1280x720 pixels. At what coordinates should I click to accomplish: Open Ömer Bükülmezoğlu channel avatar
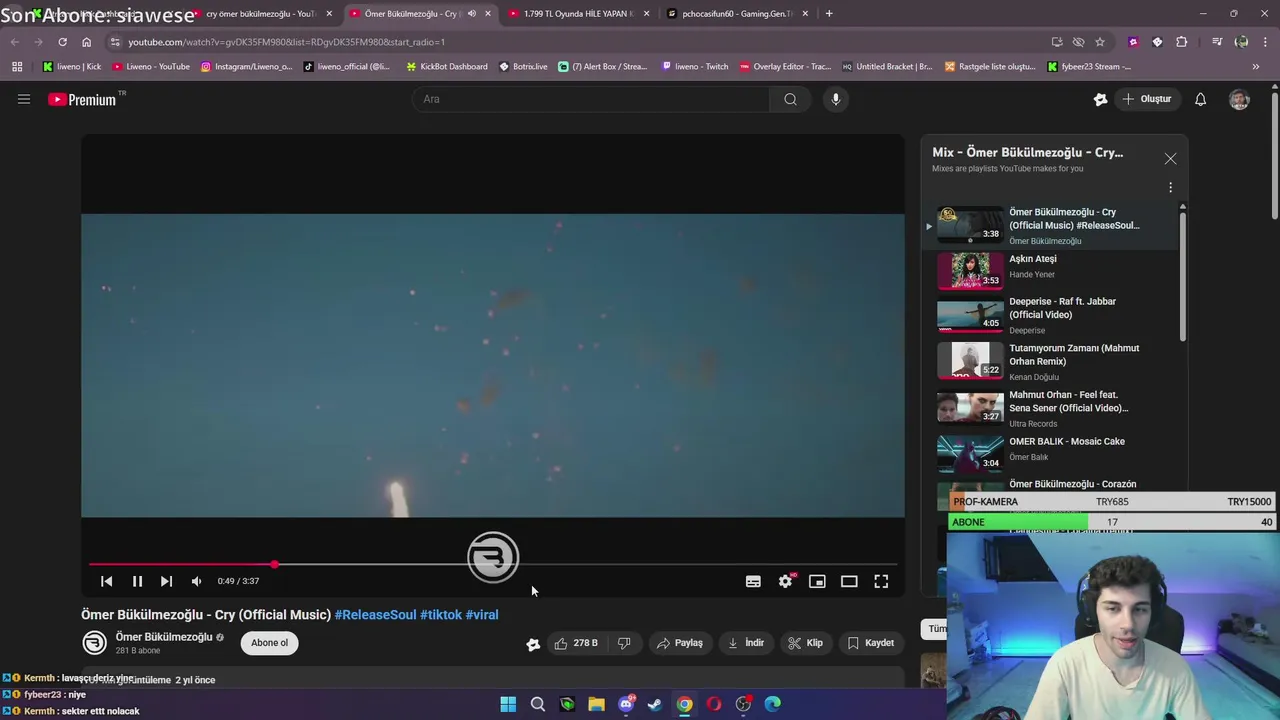[x=94, y=643]
